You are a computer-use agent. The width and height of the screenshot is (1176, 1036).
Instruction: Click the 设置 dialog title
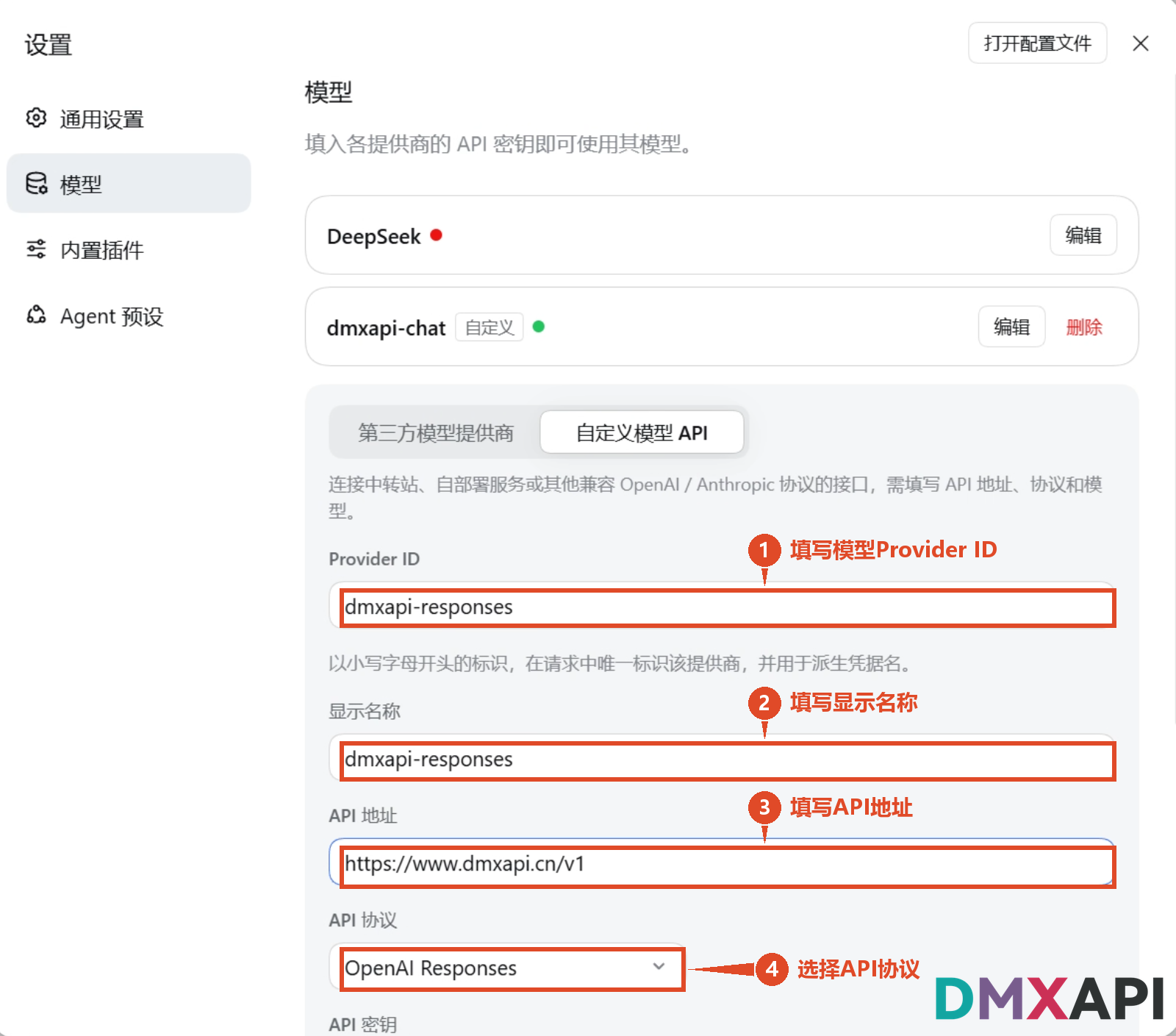[x=49, y=45]
